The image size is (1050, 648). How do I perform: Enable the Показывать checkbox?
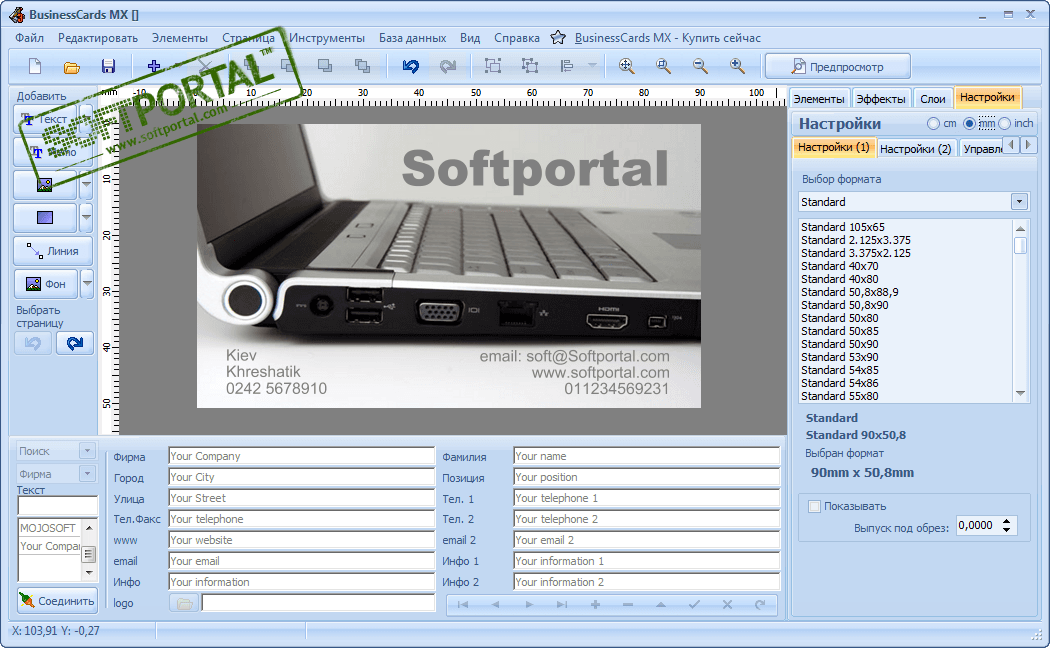814,507
